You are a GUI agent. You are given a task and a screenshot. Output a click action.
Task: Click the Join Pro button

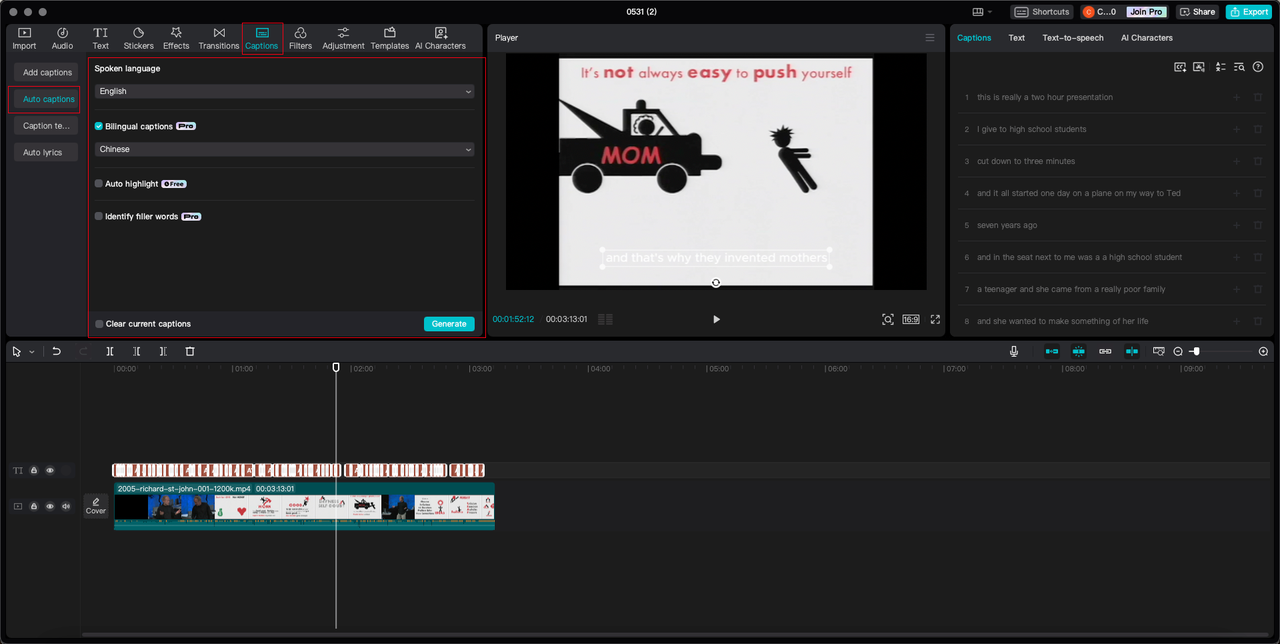click(x=1145, y=12)
